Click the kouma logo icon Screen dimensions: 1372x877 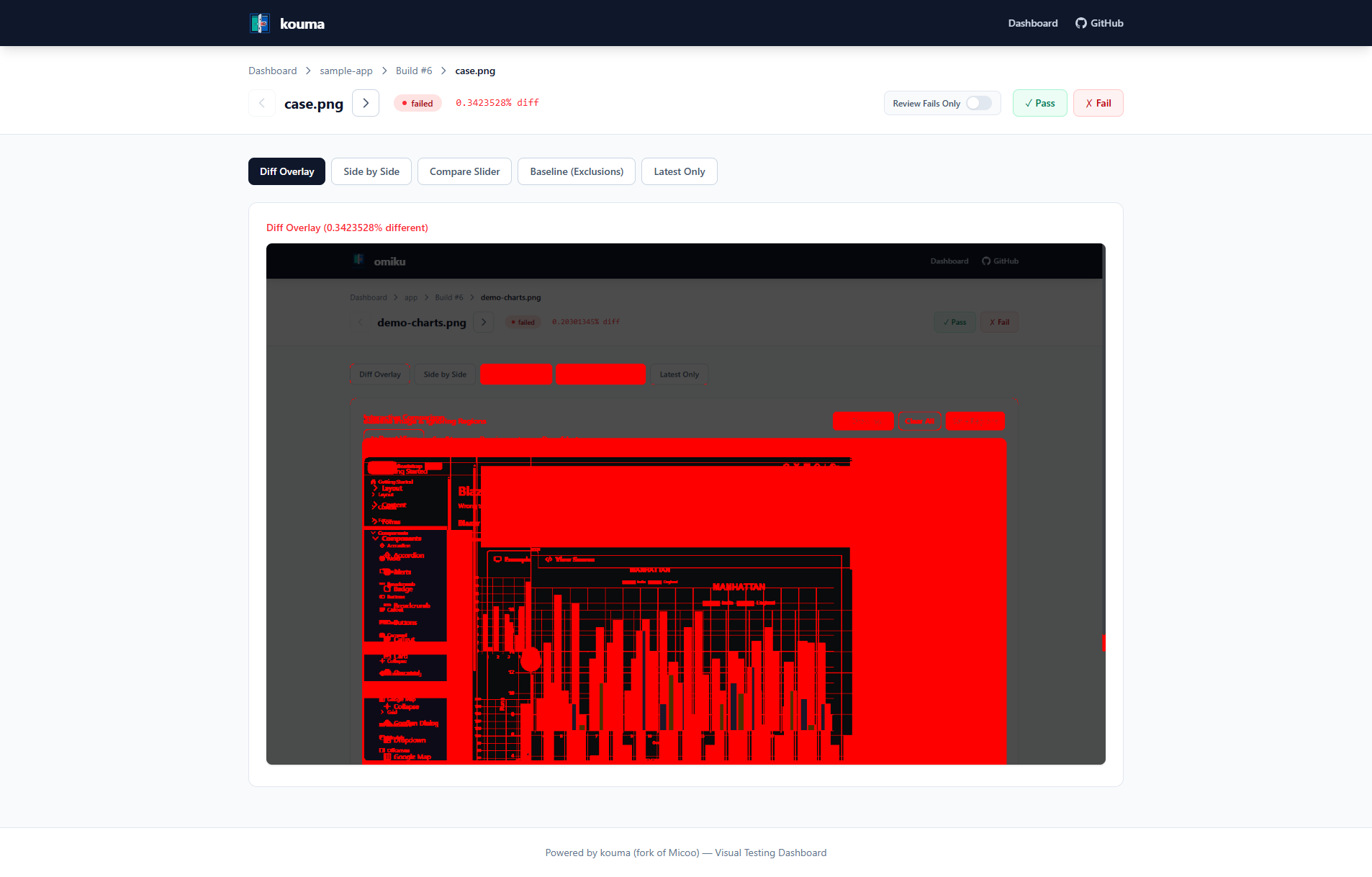pyautogui.click(x=260, y=23)
